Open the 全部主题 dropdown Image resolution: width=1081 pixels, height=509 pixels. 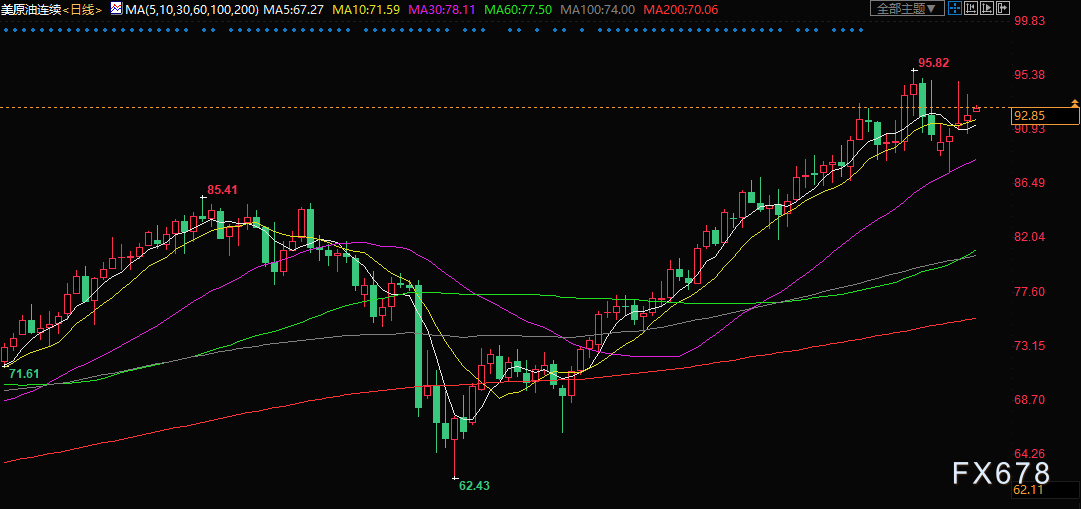point(907,8)
